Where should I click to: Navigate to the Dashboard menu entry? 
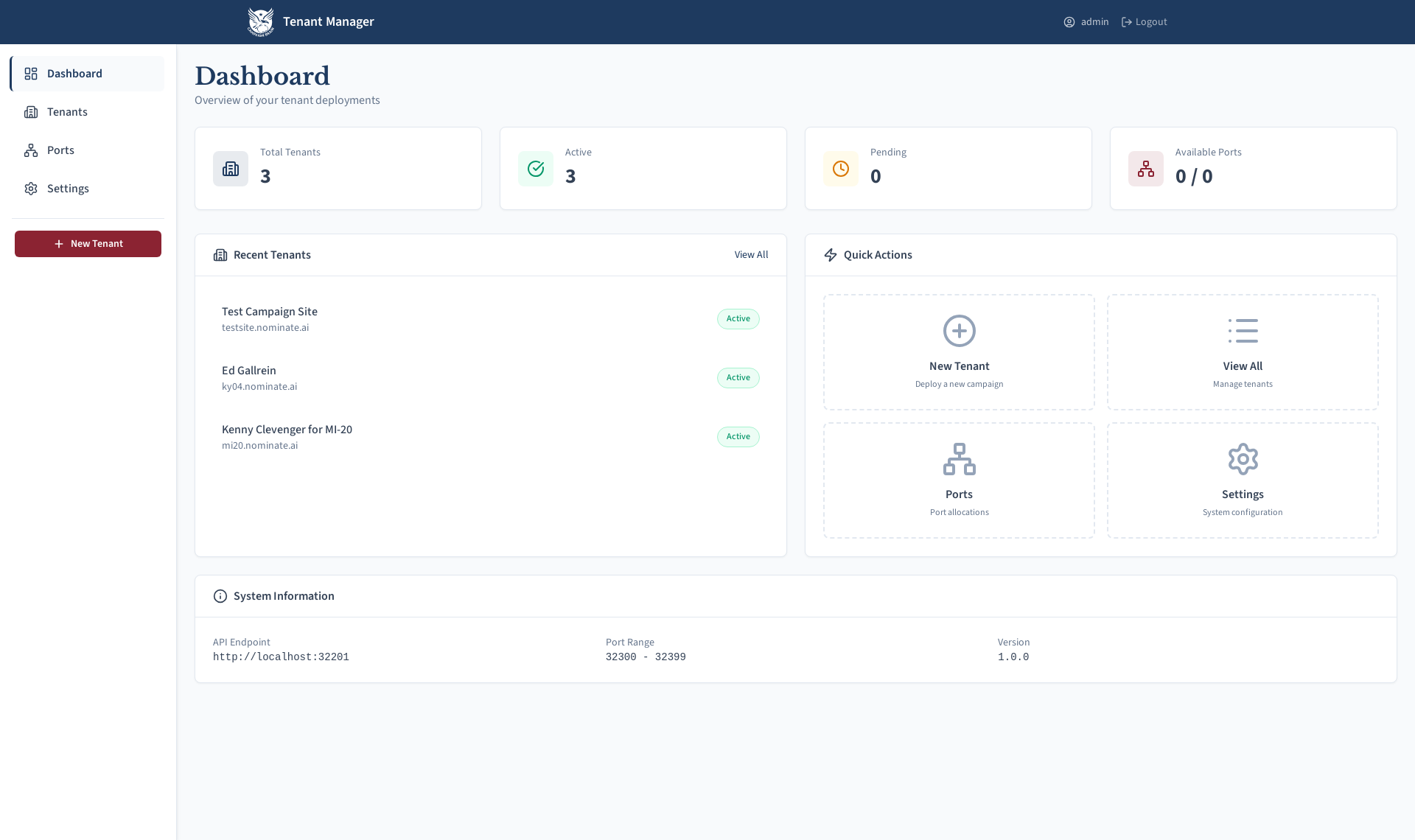click(x=74, y=73)
